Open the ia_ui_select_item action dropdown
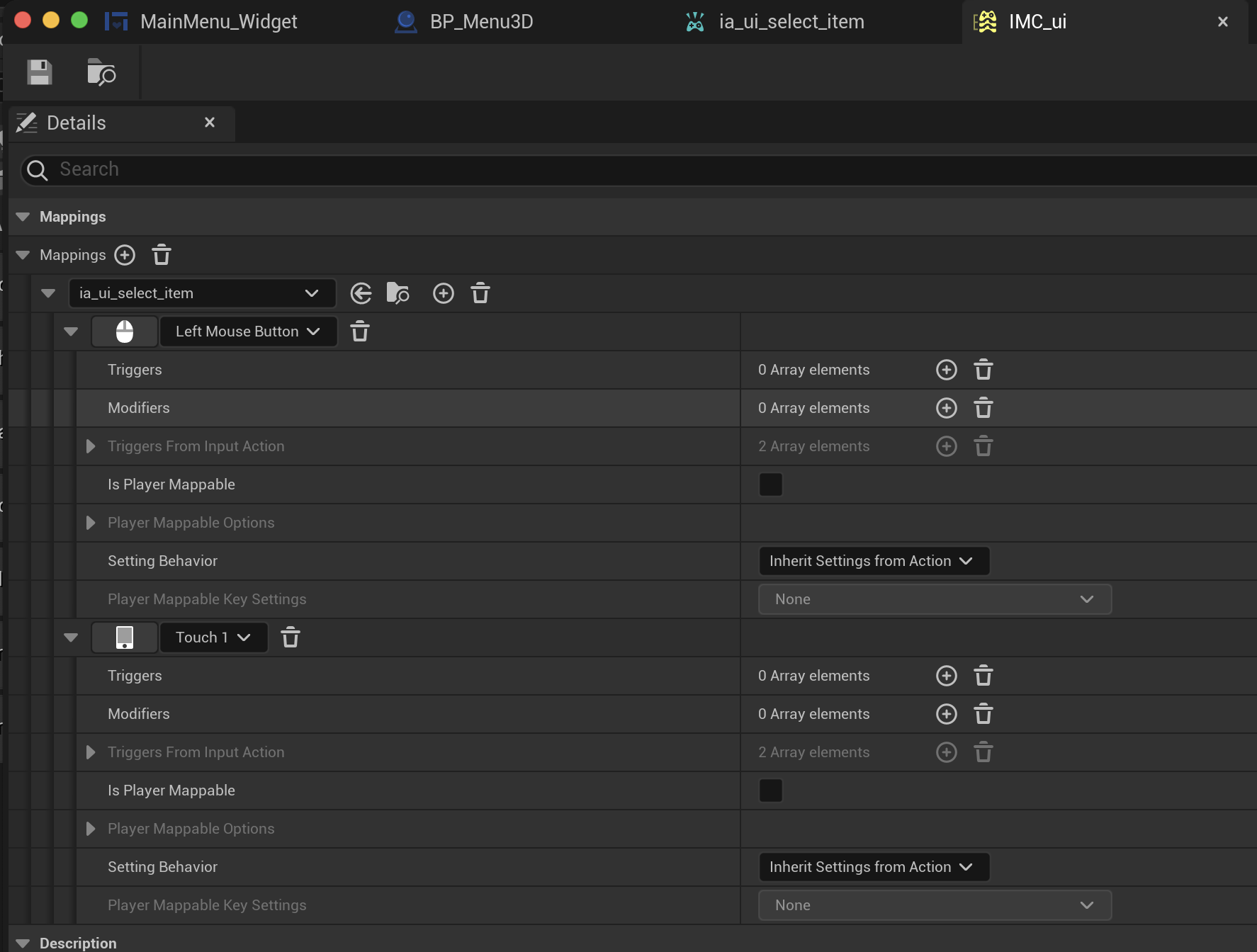This screenshot has width=1257, height=952. coord(202,293)
